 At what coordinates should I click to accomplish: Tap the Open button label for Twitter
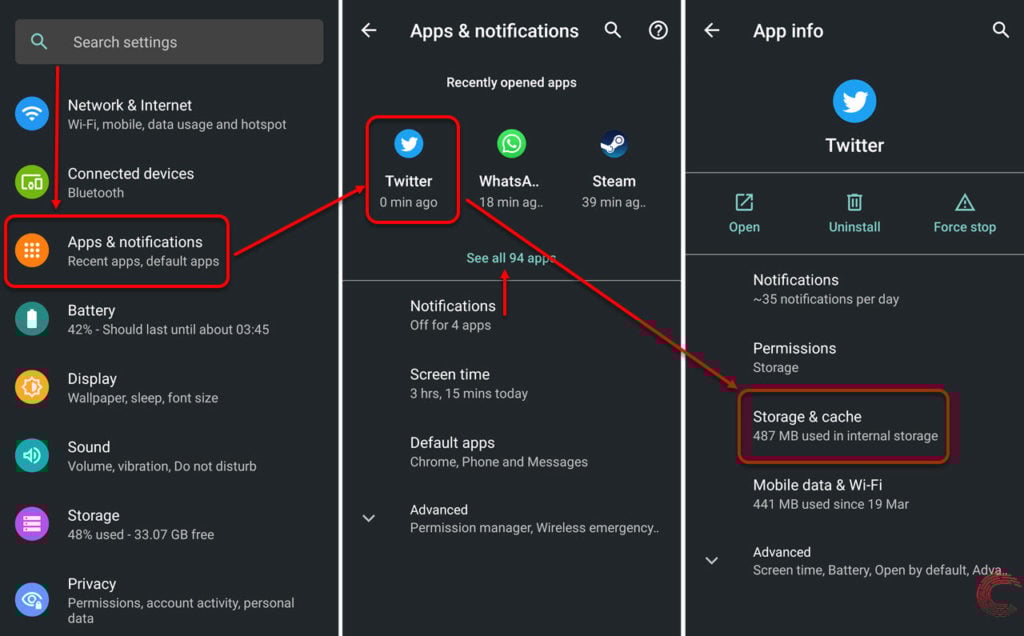[x=744, y=227]
